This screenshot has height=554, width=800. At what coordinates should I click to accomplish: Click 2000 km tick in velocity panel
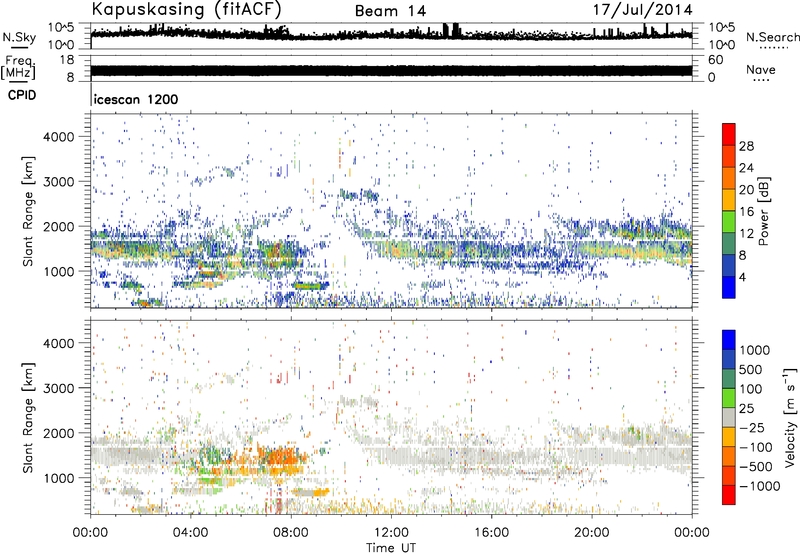tap(59, 433)
